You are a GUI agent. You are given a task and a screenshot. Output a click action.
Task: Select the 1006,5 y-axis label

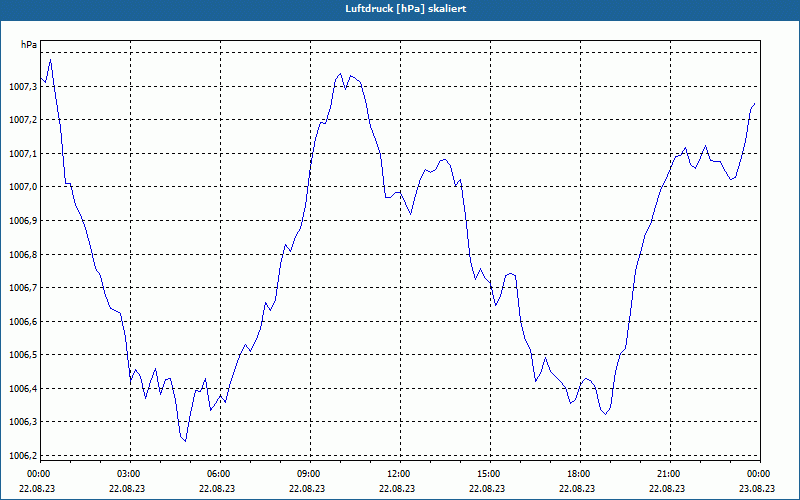click(23, 355)
